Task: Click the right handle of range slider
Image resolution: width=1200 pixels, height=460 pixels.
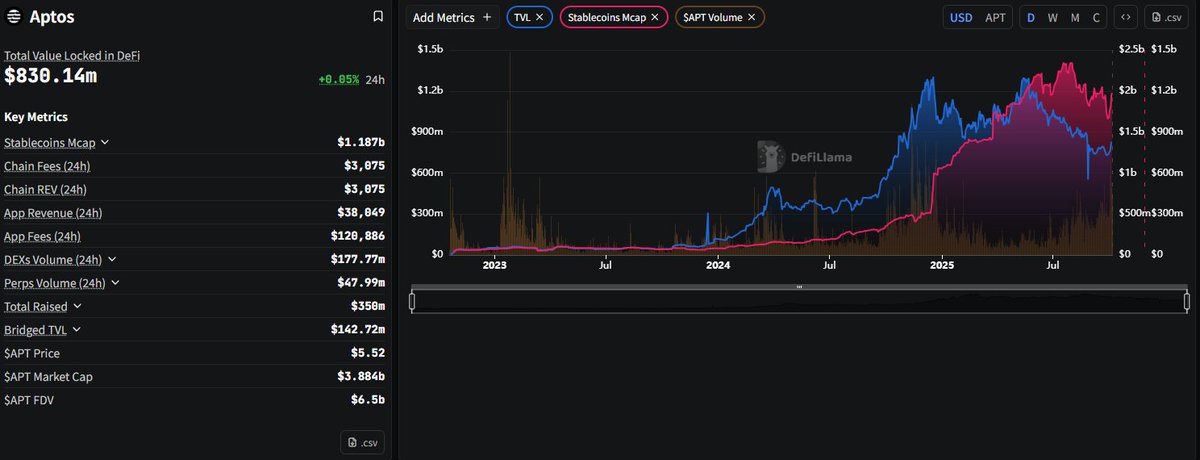Action: pos(1185,300)
